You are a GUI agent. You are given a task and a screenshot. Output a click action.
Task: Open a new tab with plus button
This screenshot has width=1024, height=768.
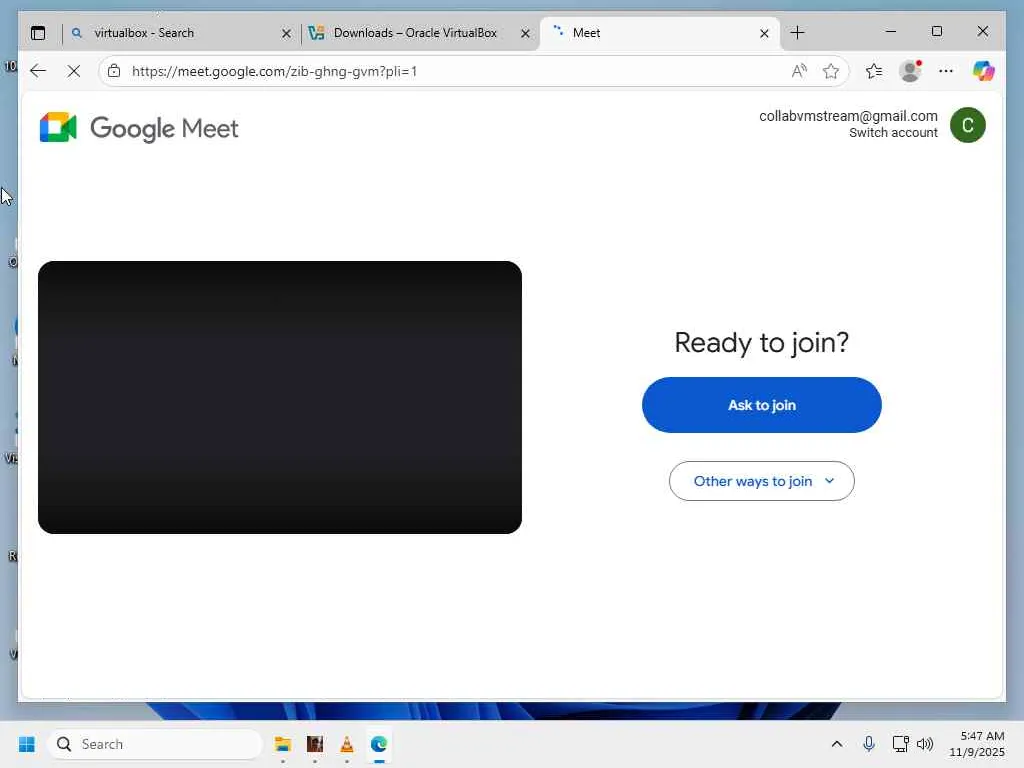[x=797, y=33]
